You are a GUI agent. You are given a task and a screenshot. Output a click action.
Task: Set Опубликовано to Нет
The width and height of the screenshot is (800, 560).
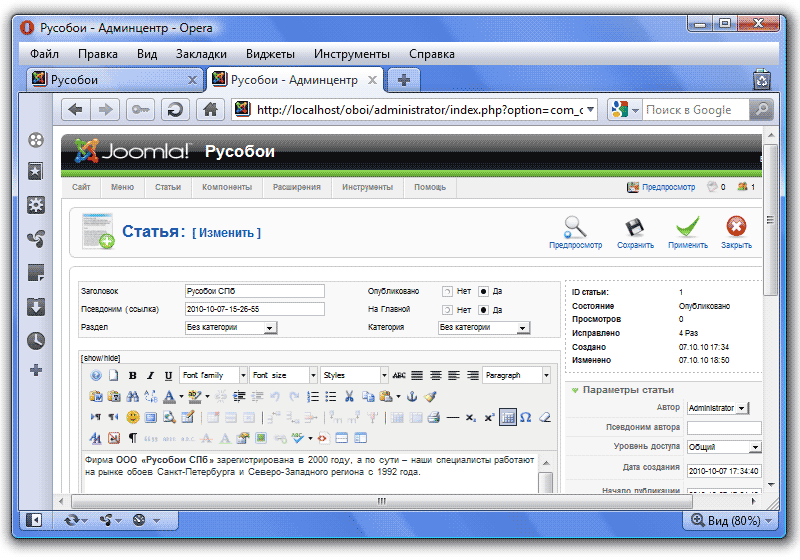pyautogui.click(x=448, y=291)
